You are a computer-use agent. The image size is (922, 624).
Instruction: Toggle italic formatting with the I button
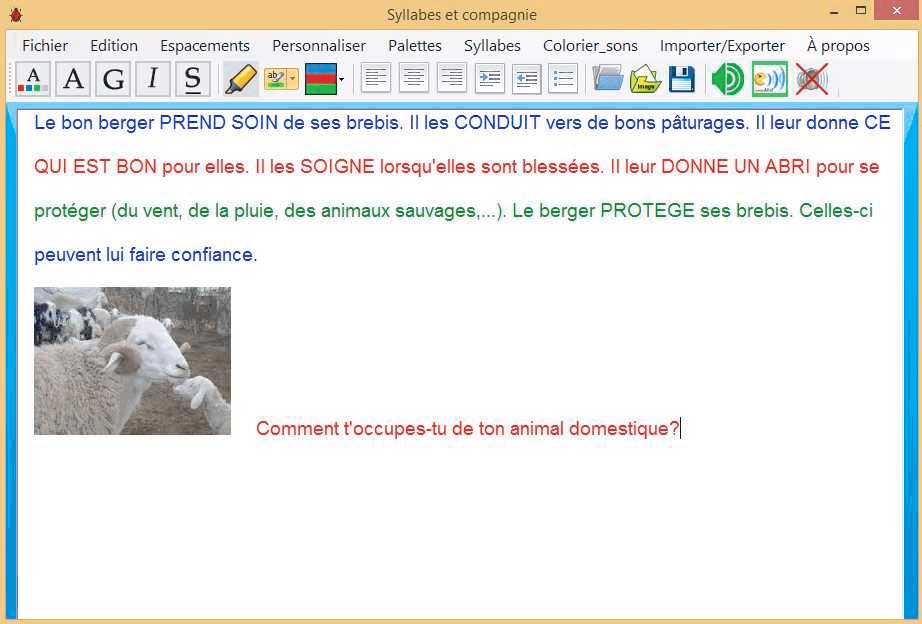(x=153, y=79)
